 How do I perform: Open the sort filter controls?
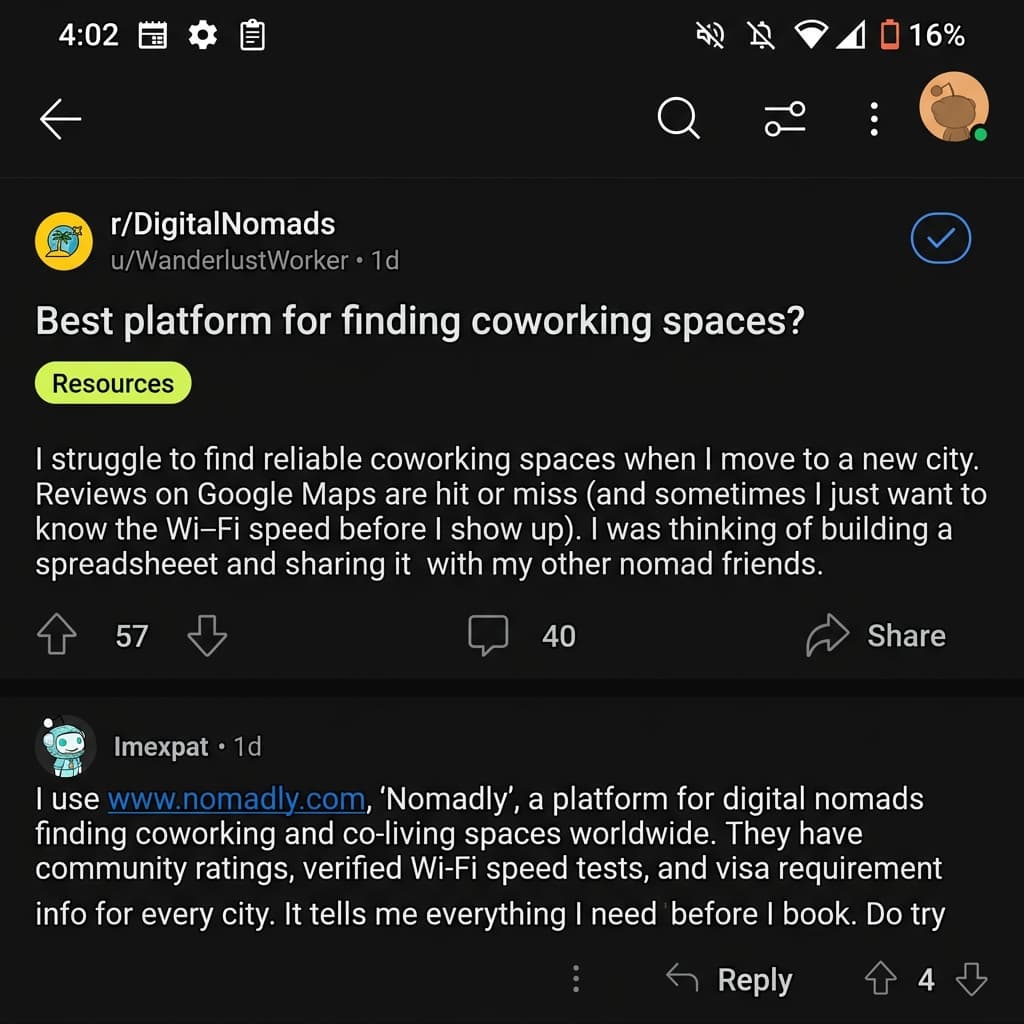[785, 118]
